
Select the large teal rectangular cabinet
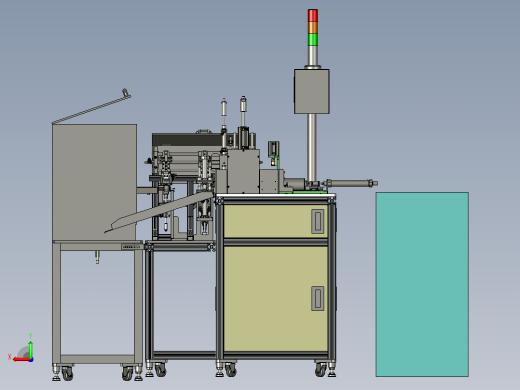pos(422,284)
